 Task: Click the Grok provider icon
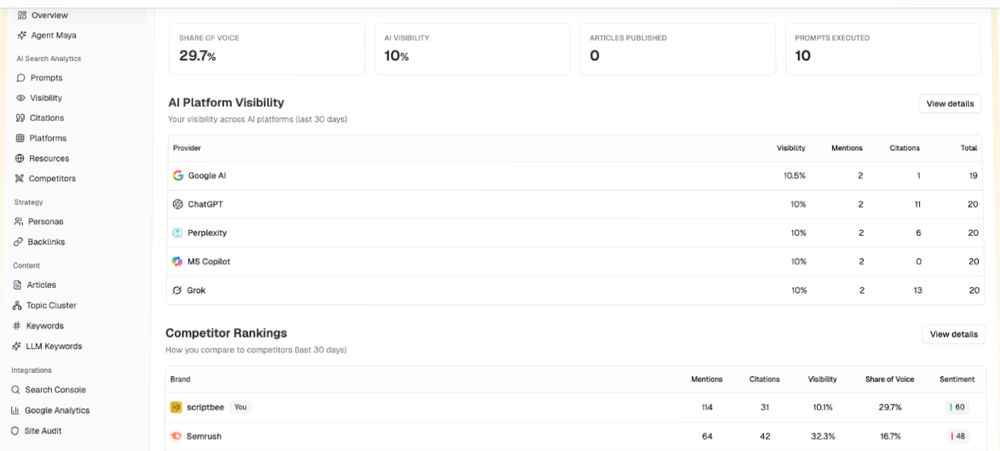(178, 291)
